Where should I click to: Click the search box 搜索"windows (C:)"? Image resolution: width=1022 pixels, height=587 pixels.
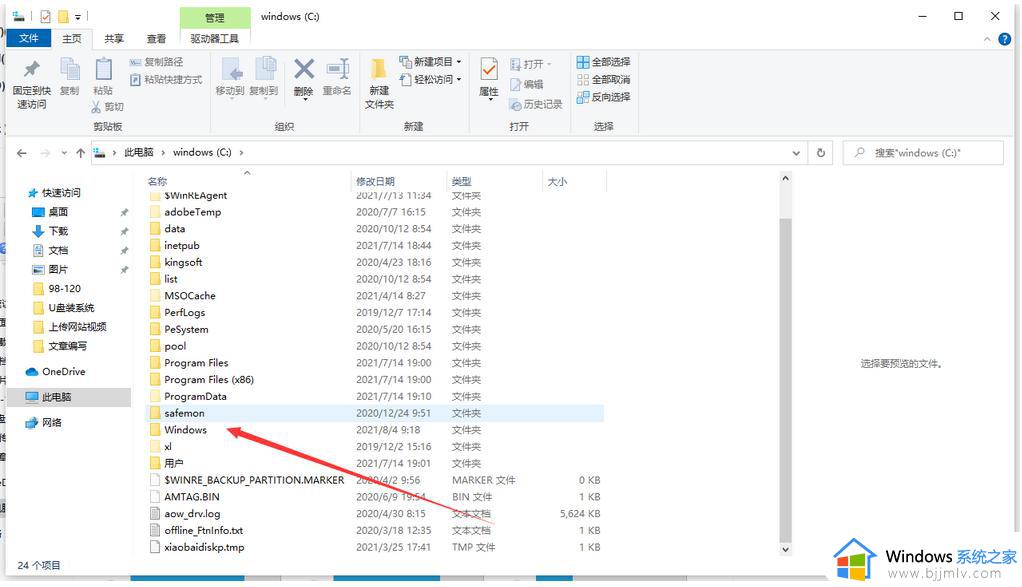[x=923, y=152]
